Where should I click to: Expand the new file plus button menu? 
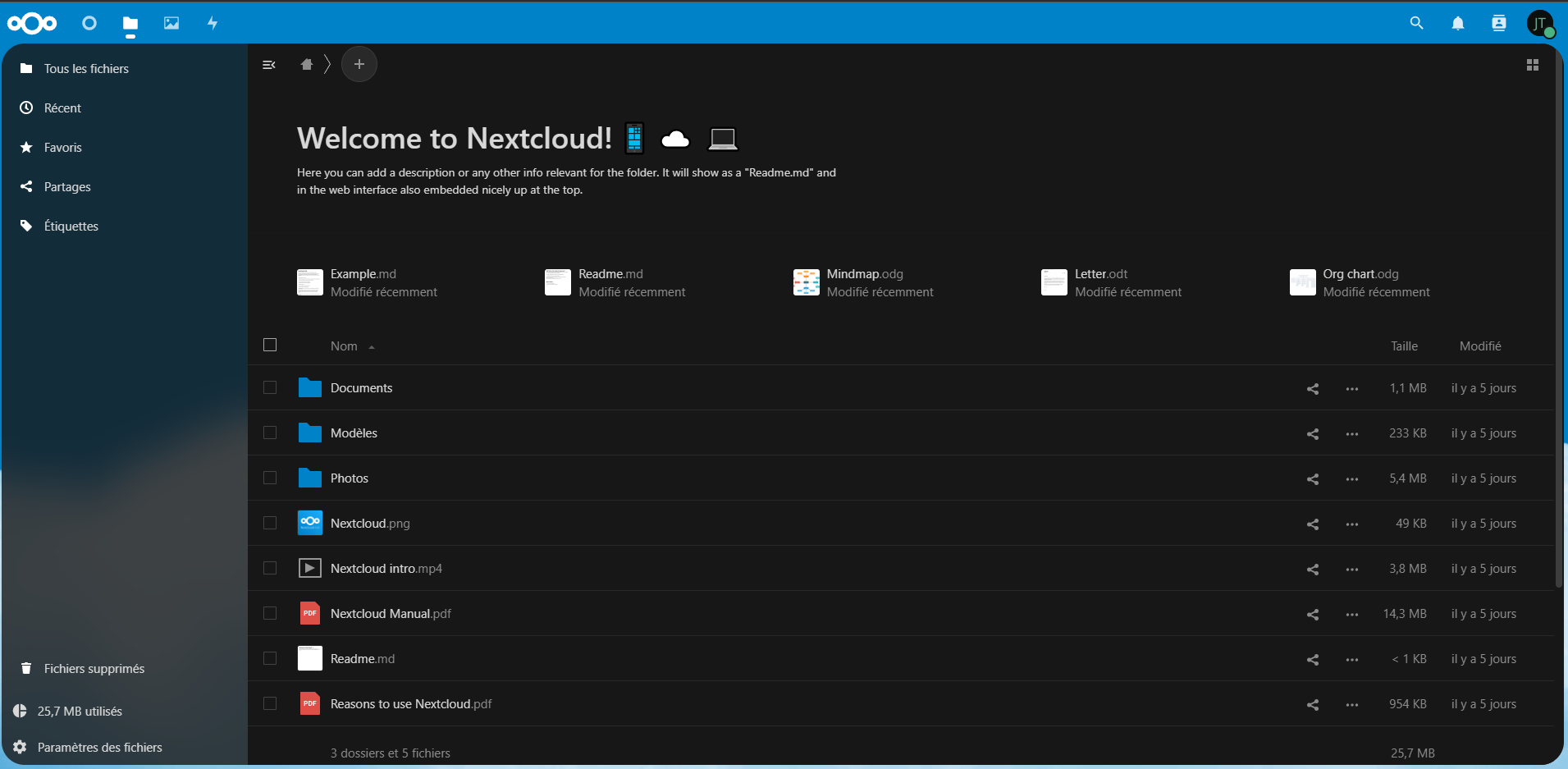pos(359,65)
